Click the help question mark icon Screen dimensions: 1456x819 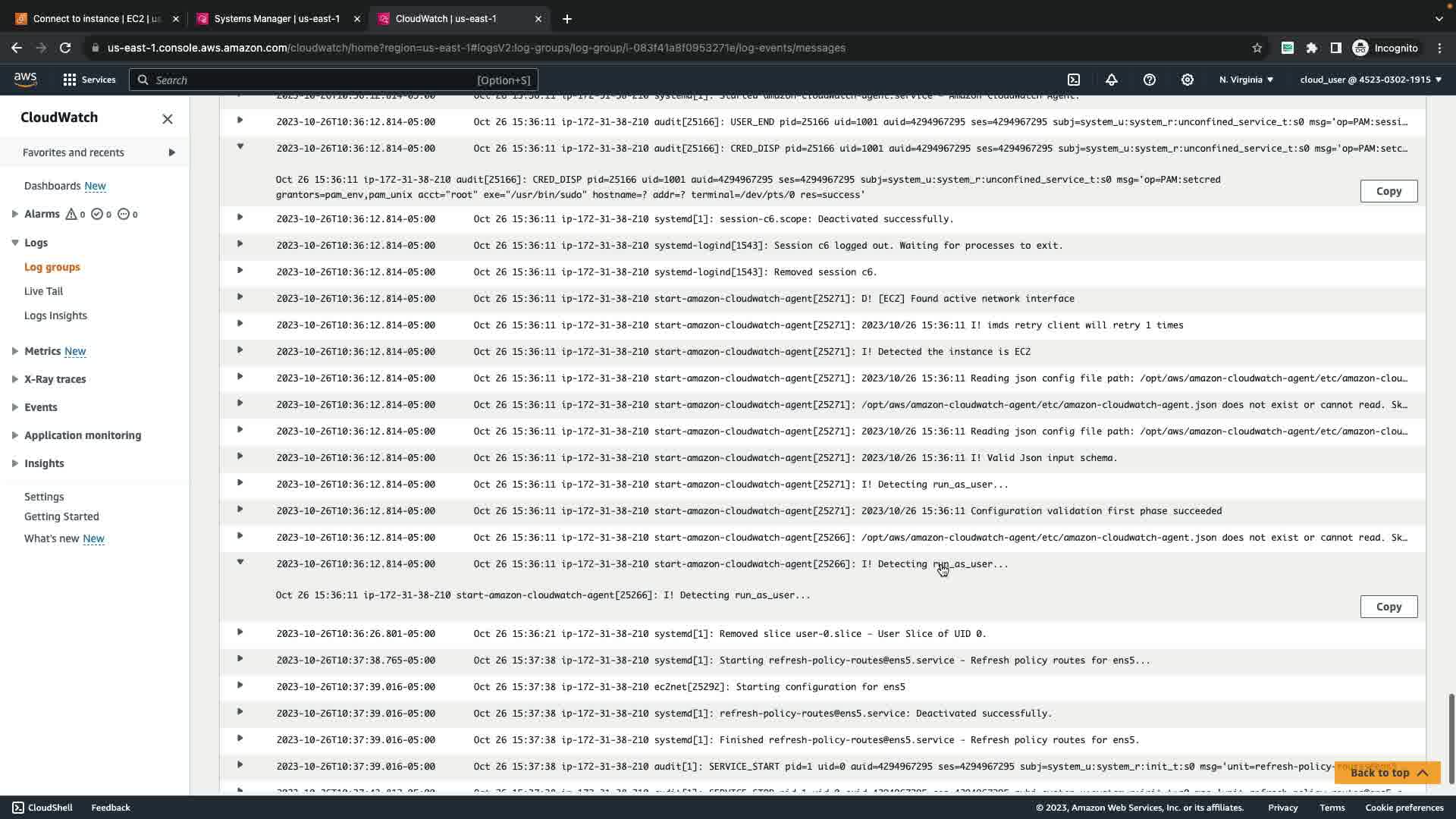tap(1149, 80)
